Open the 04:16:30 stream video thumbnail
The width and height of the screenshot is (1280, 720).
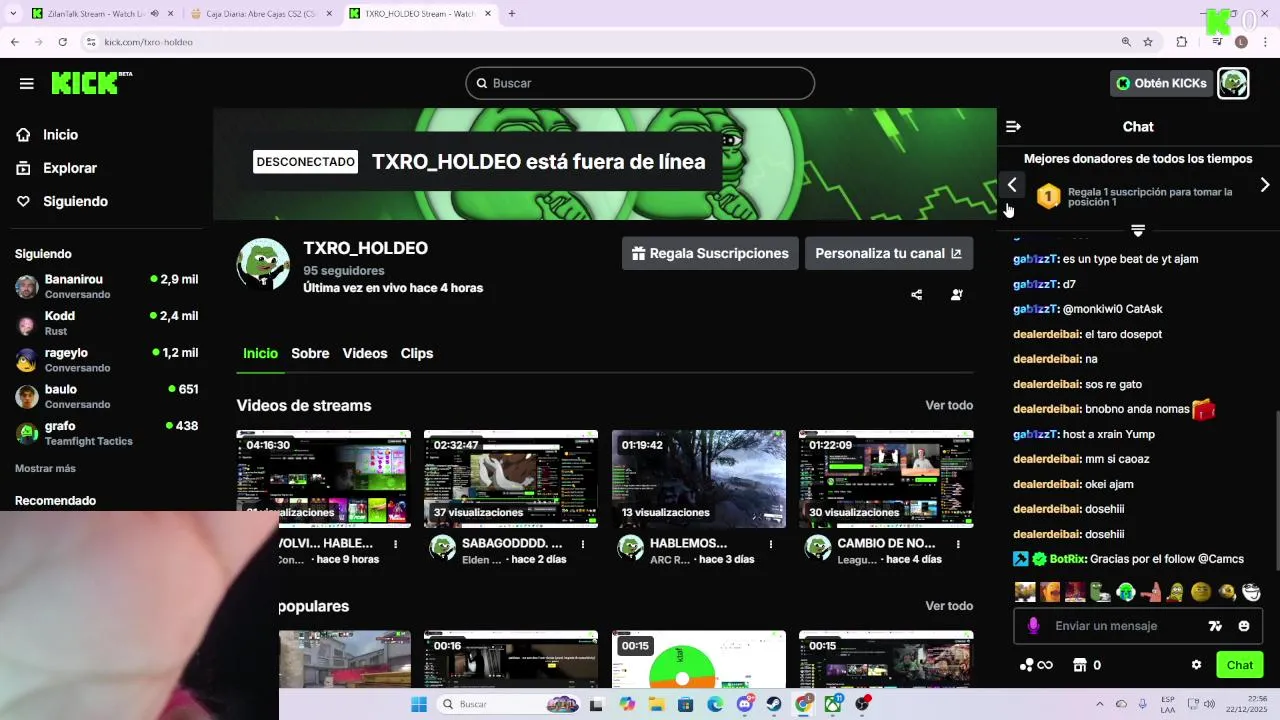pyautogui.click(x=323, y=479)
